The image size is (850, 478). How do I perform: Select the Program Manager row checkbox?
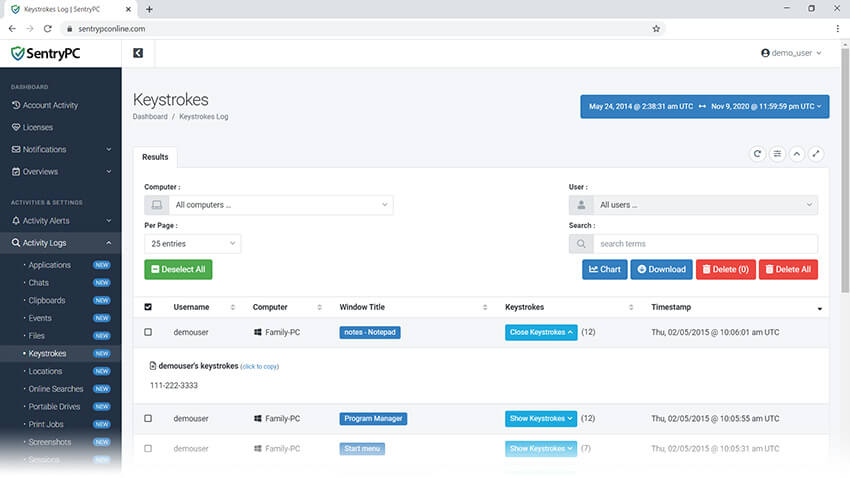coord(149,418)
